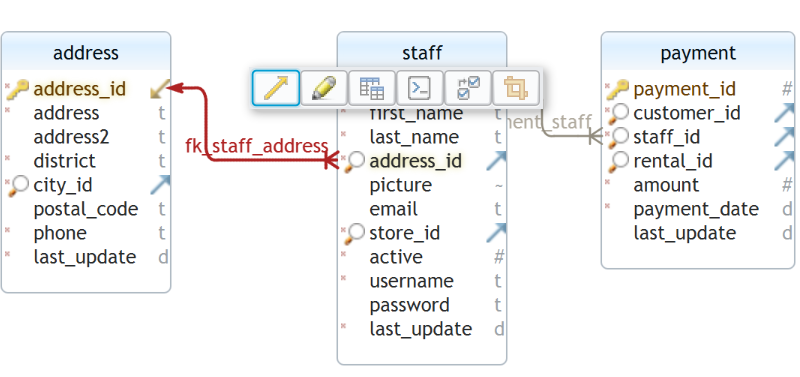This screenshot has width=800, height=377.
Task: Select the address column row in address table
Action: click(x=66, y=113)
